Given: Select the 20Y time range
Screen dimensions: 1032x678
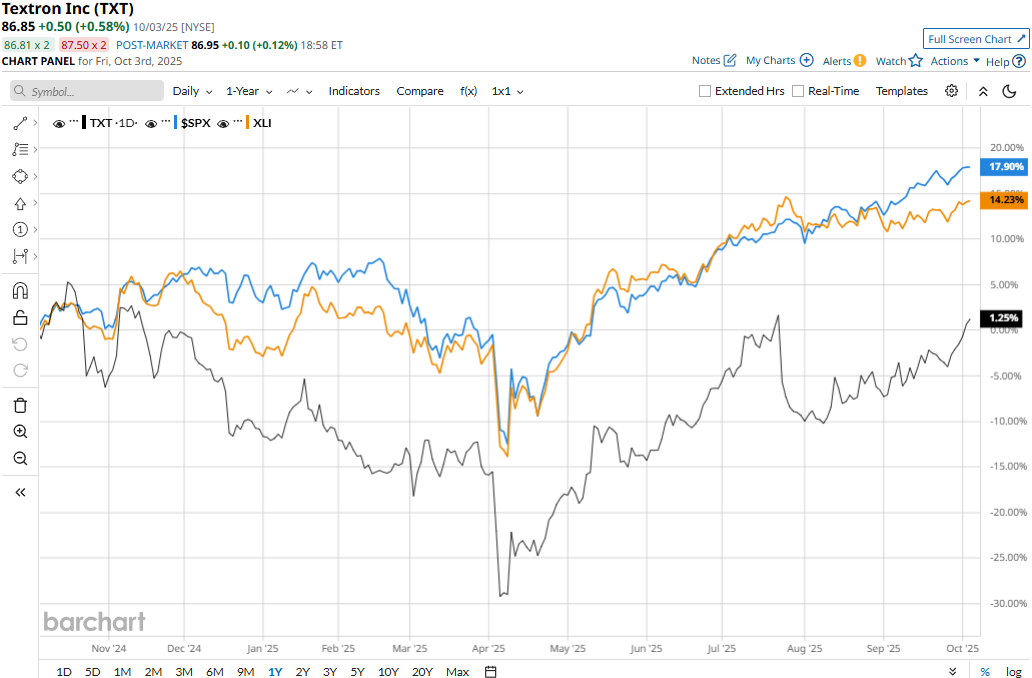Looking at the screenshot, I should (x=422, y=671).
